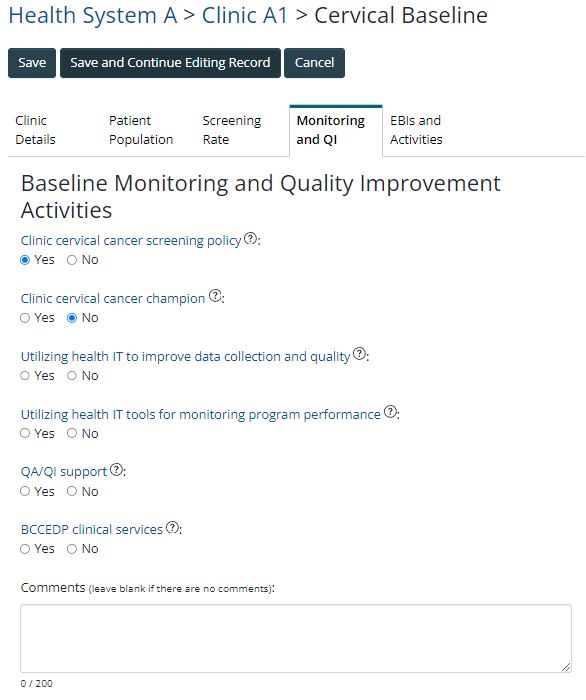Click inside the Comments text area

coord(296,638)
